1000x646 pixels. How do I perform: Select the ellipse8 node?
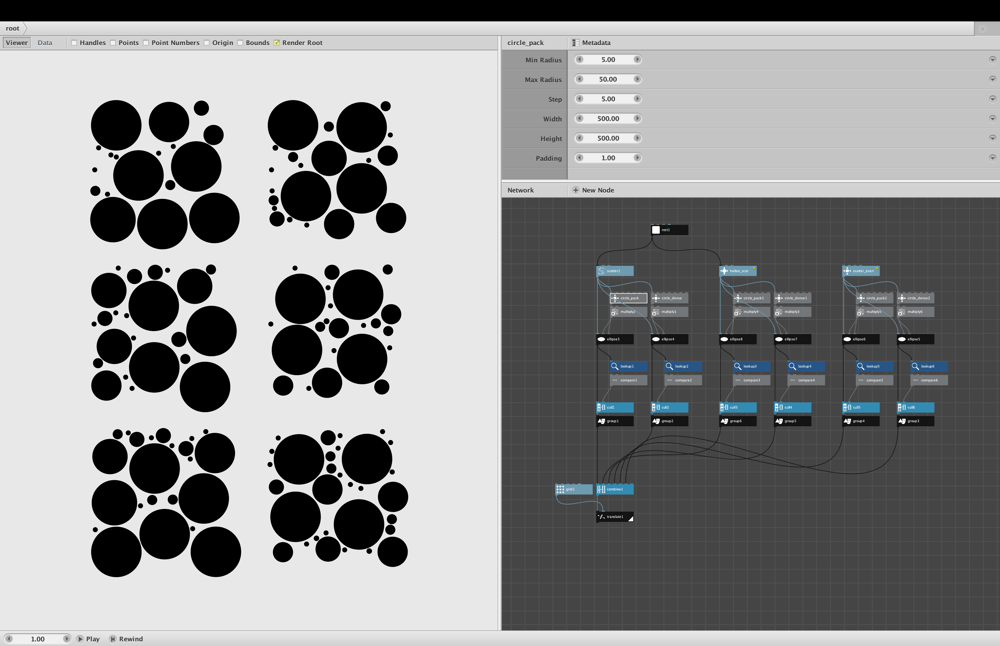tap(738, 339)
